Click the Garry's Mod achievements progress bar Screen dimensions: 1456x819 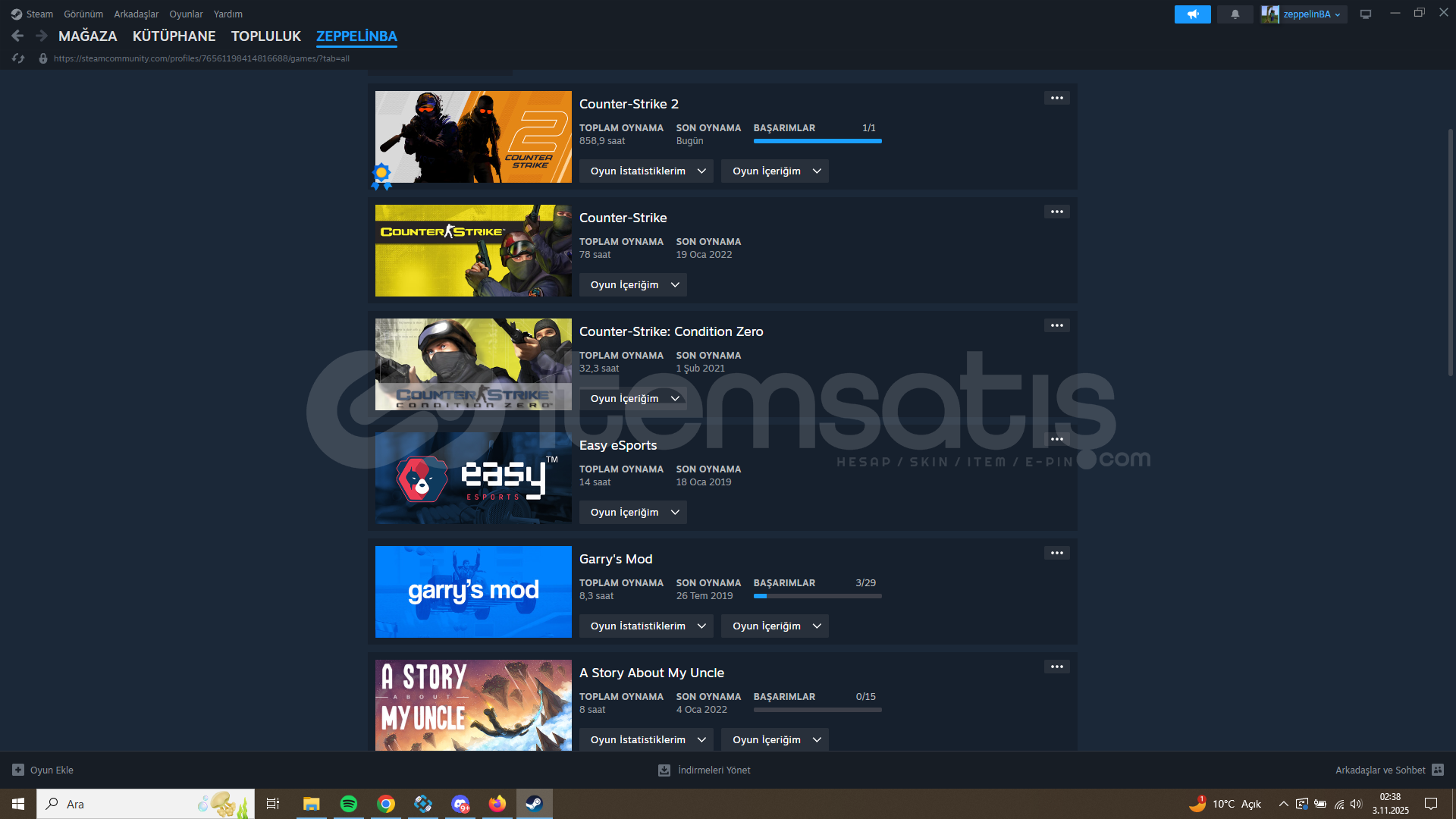[x=817, y=596]
